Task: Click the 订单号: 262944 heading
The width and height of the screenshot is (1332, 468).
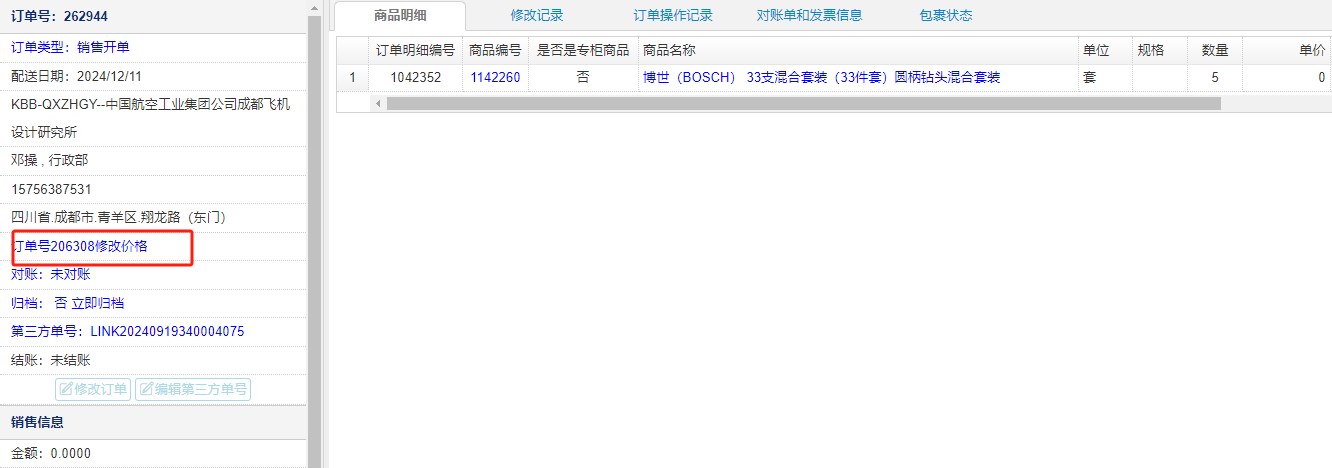Action: [59, 17]
